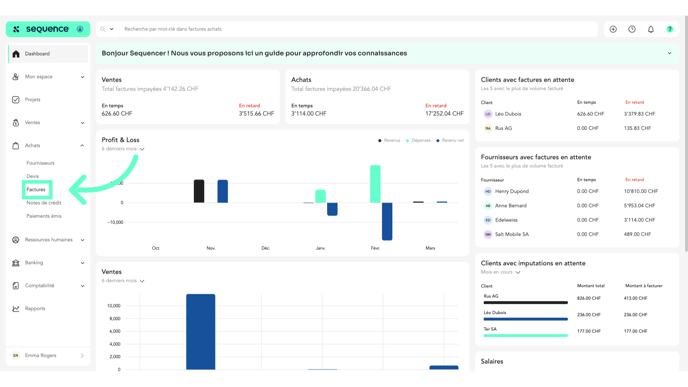688x387 pixels.
Task: Click the tall November bar in Ventes chart
Action: (x=201, y=332)
